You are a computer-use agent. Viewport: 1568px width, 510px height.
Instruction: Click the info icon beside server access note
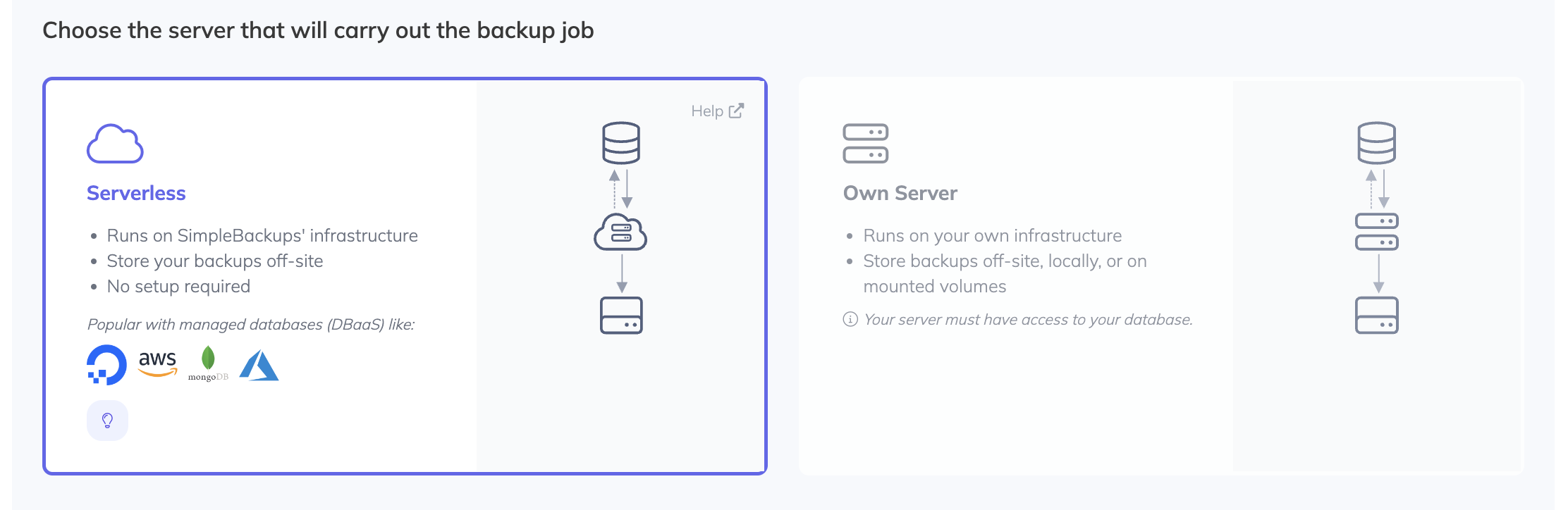pos(850,320)
